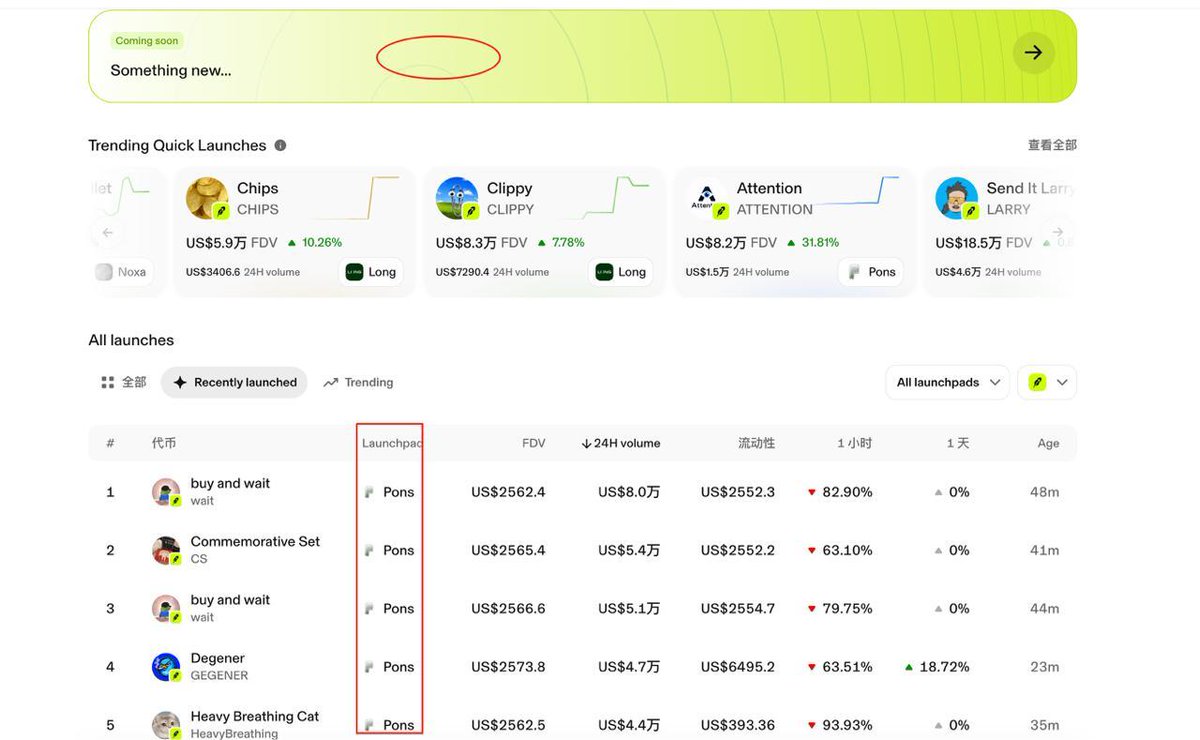Click the Clippy card title

[x=509, y=188]
